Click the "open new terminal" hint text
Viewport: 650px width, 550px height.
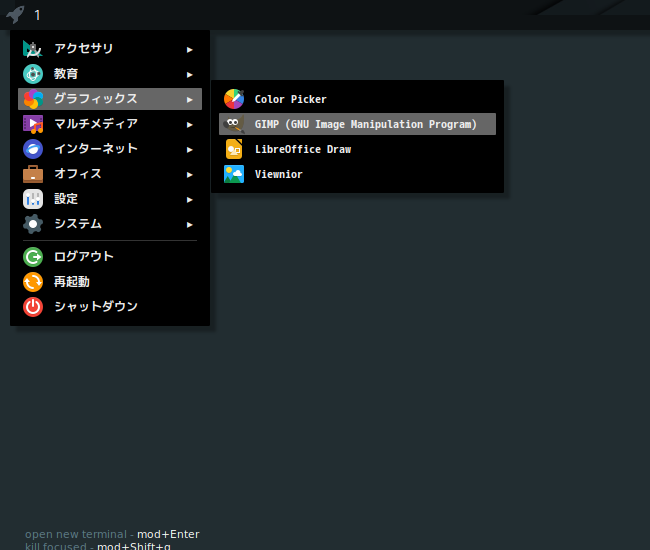[76, 534]
